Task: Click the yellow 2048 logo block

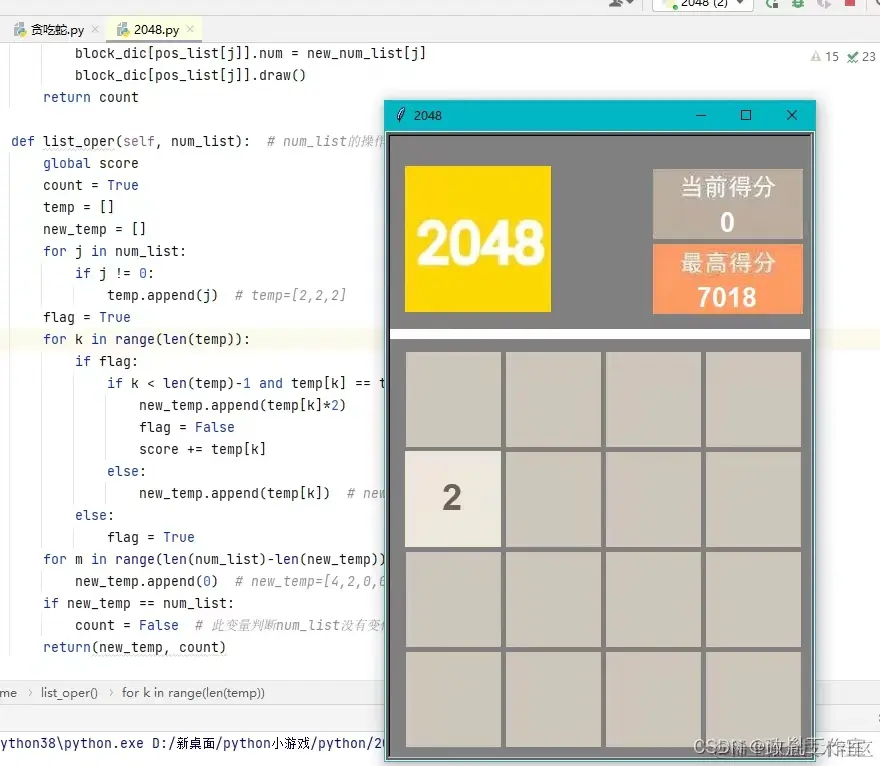Action: 478,239
